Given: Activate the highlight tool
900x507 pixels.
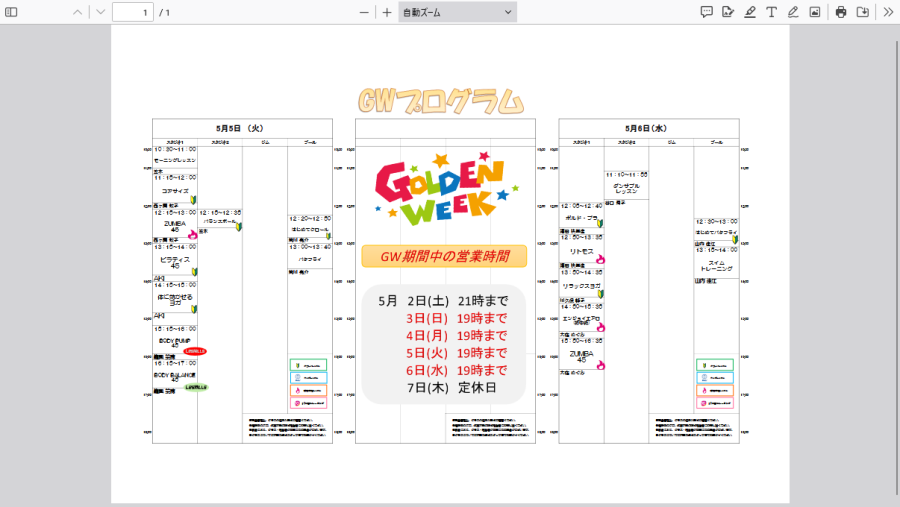Looking at the screenshot, I should point(750,12).
